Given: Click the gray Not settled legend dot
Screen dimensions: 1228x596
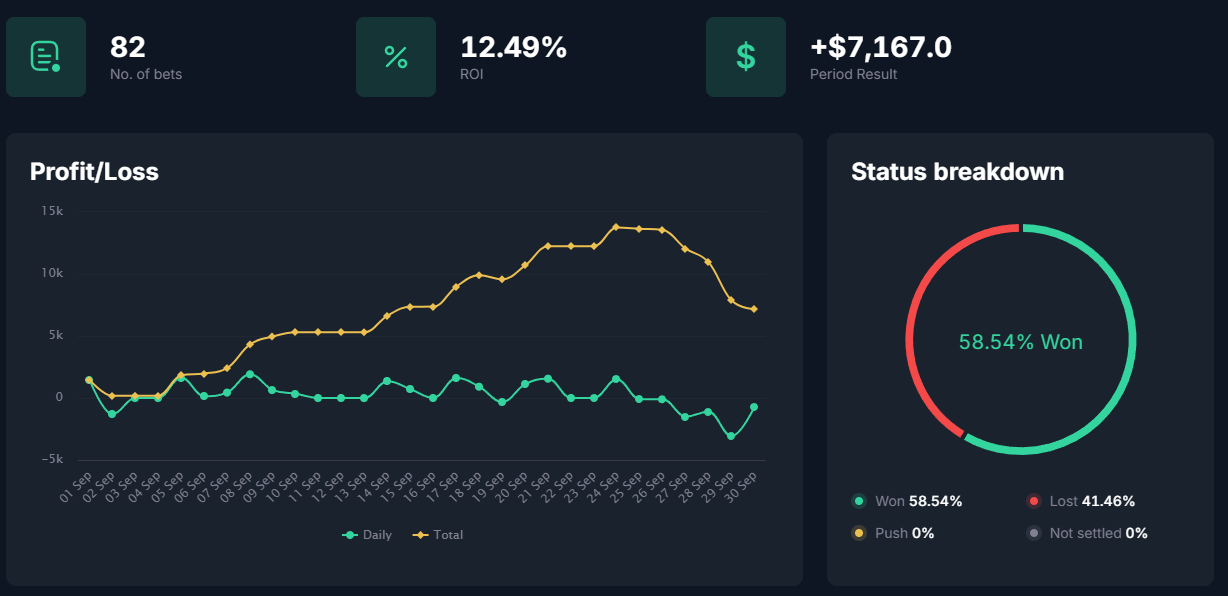Looking at the screenshot, I should tap(1033, 533).
